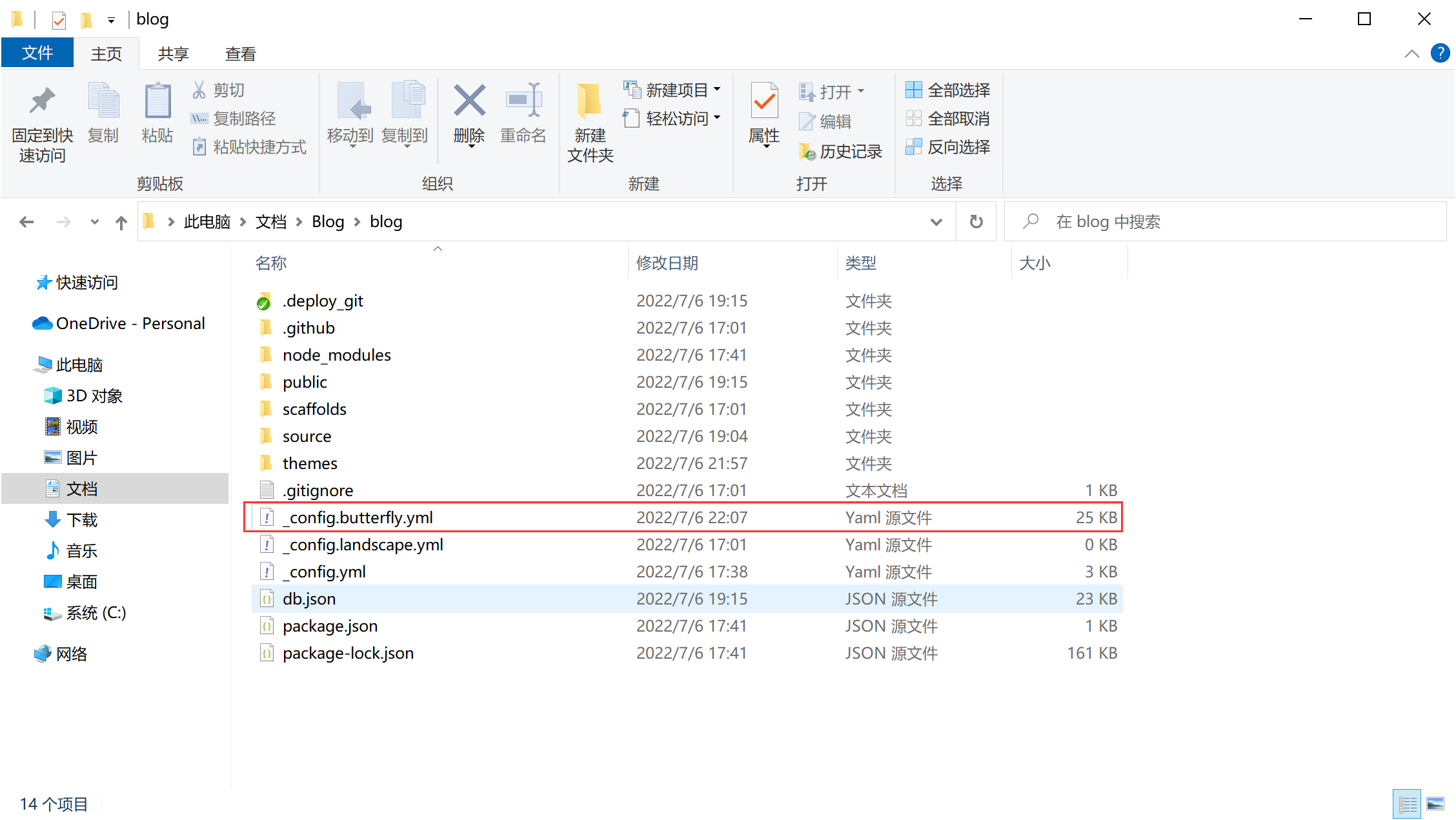1456x820 pixels.
Task: Open the View (查看) ribbon tab
Action: point(240,54)
